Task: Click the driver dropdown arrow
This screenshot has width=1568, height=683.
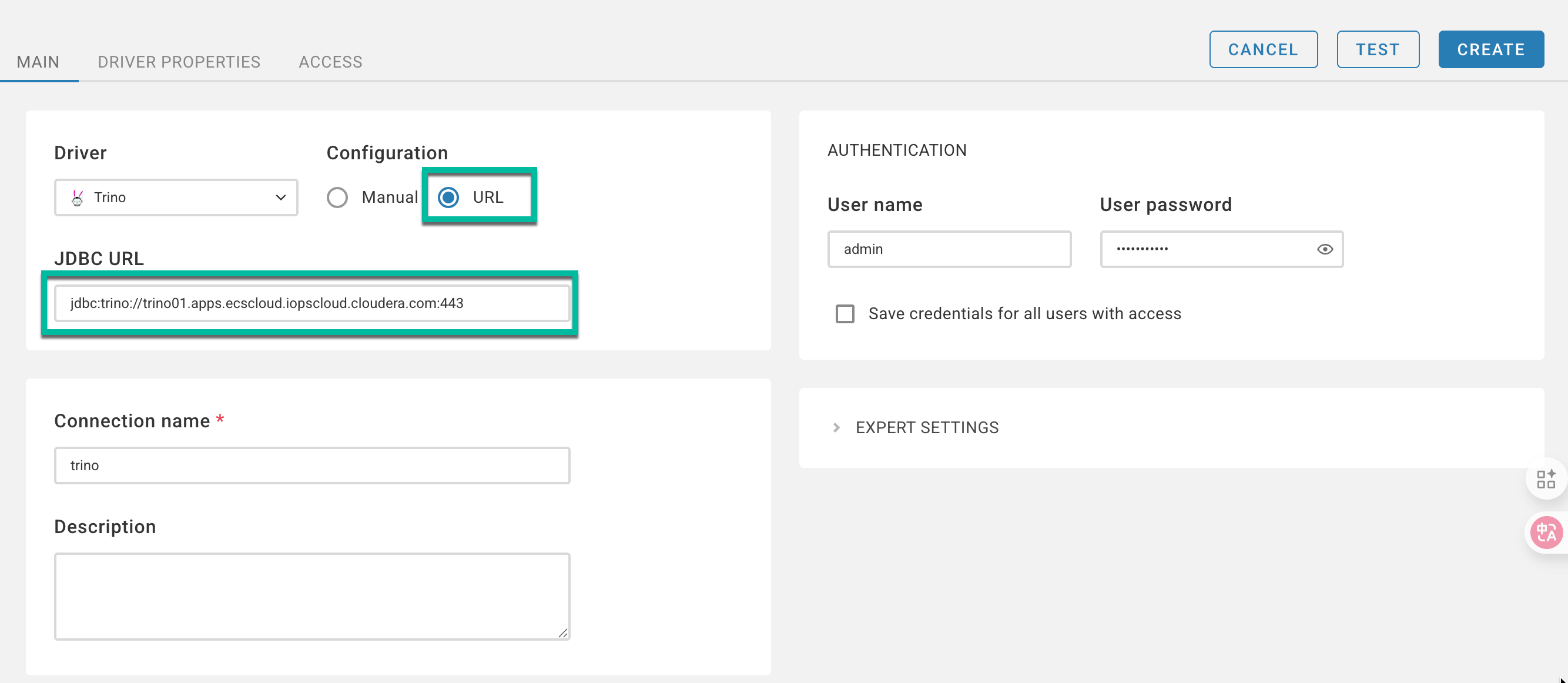Action: 280,198
